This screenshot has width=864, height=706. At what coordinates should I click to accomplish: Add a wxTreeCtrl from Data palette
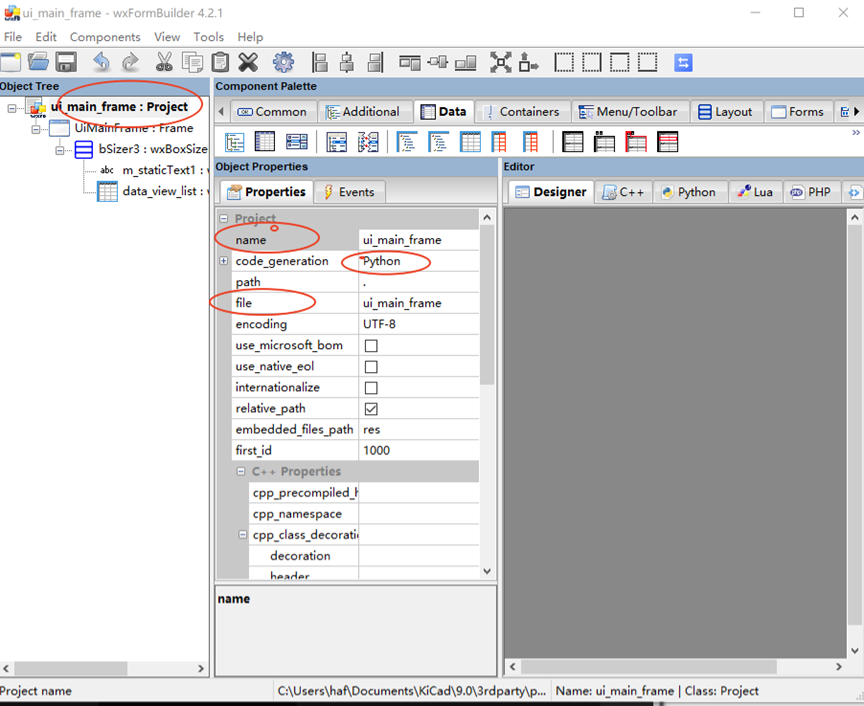[x=235, y=142]
